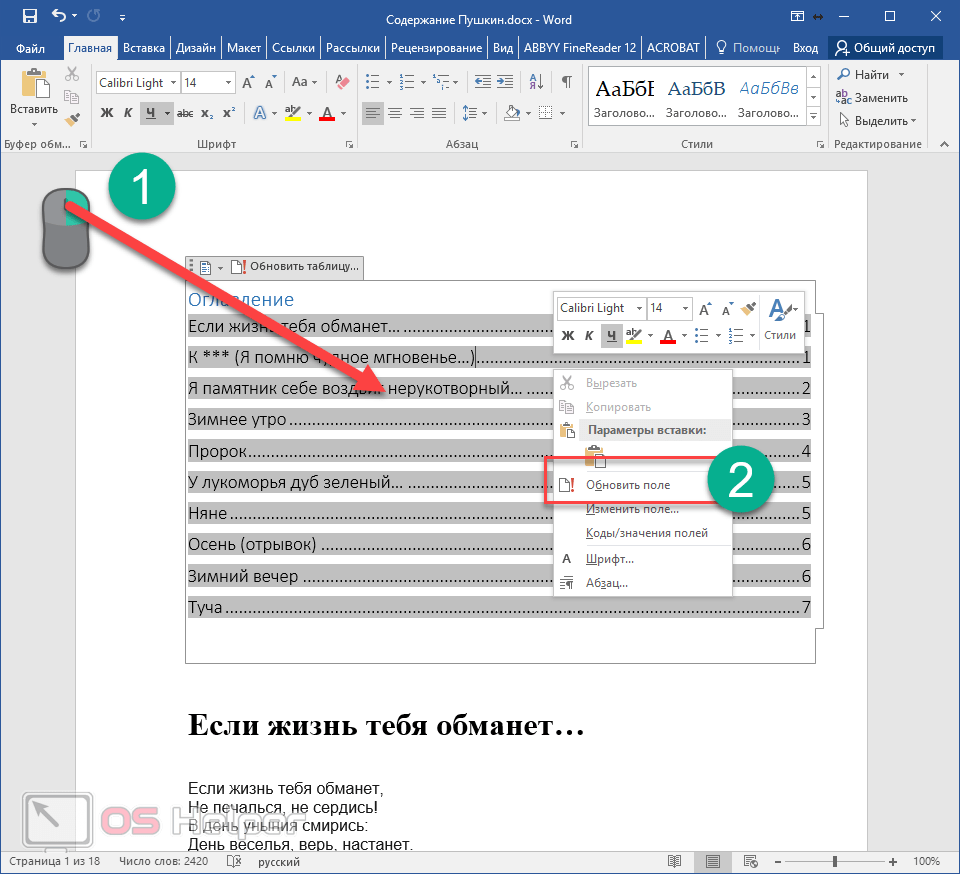This screenshot has height=874, width=960.
Task: Toggle underline (Ч) in the mini toolbar
Action: pyautogui.click(x=609, y=336)
